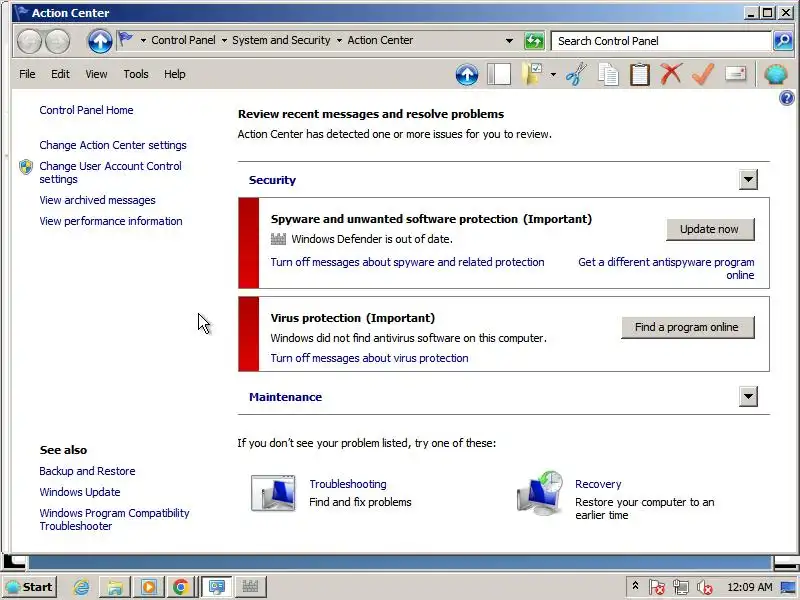Click the clipboard Paste icon
The height and width of the screenshot is (600, 800).
[x=640, y=74]
